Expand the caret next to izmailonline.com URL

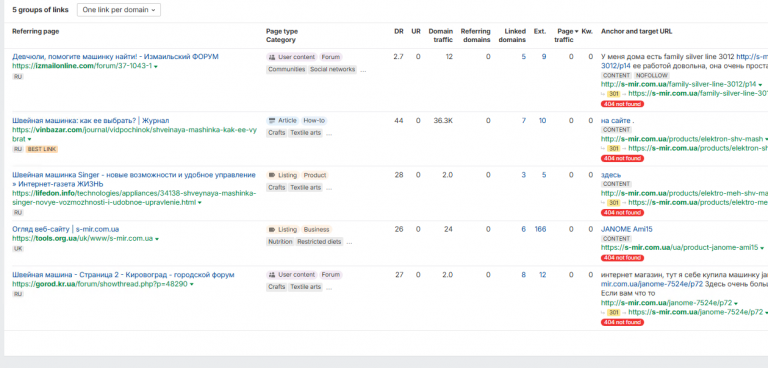click(x=156, y=67)
